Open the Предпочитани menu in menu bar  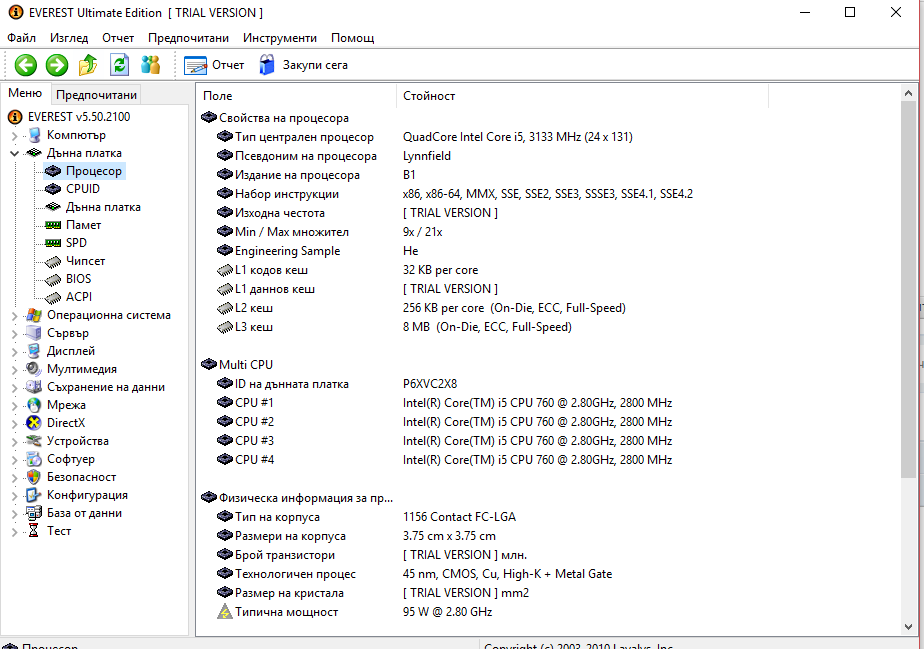(x=189, y=38)
